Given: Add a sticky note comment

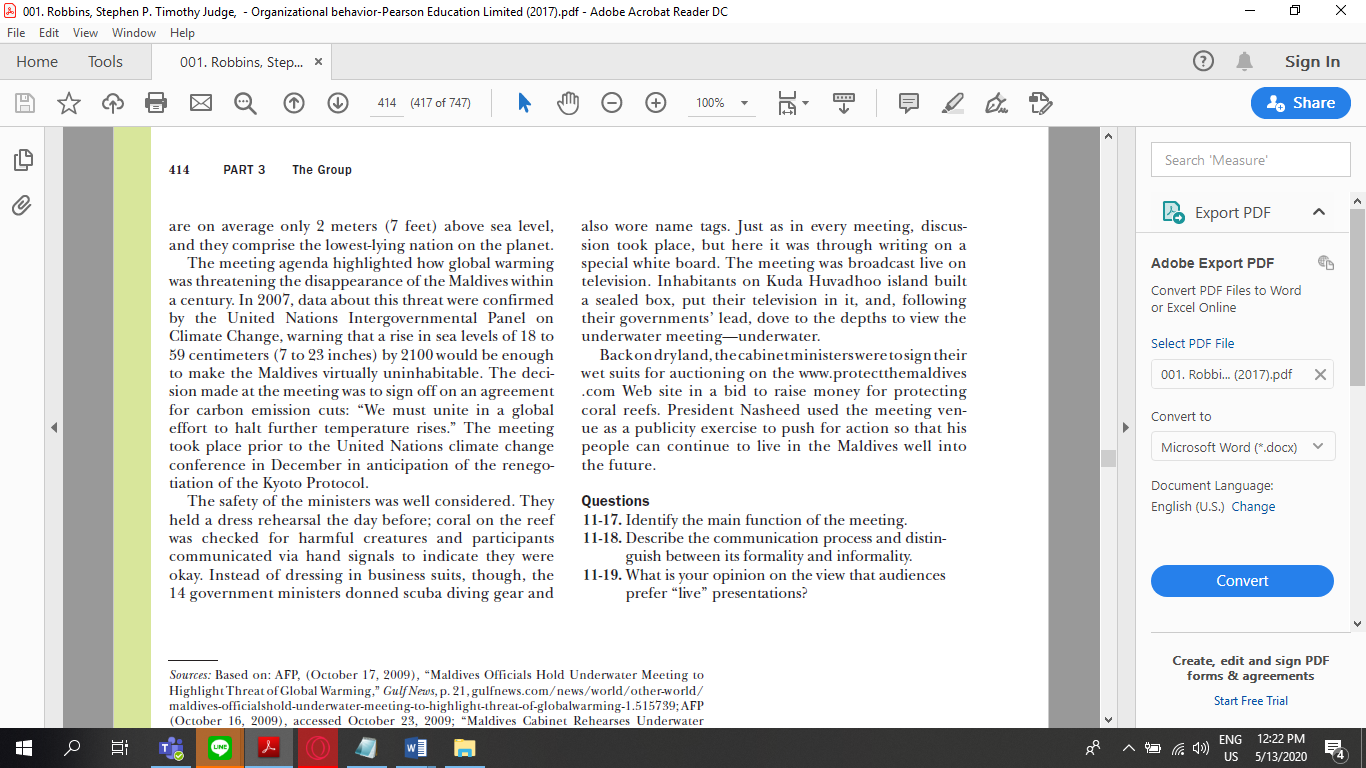Looking at the screenshot, I should pyautogui.click(x=909, y=103).
